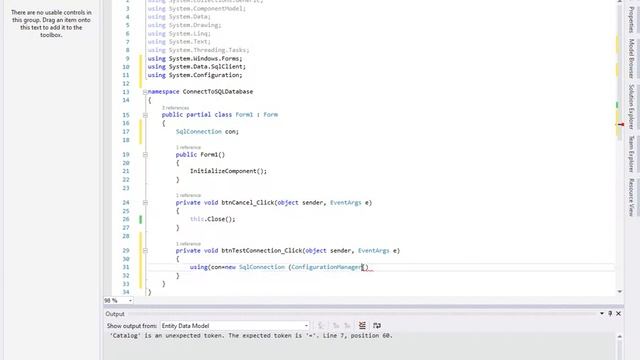Click EventArgs in btnCancel_Click signature
Image resolution: width=640 pixels, height=360 pixels.
[x=345, y=202]
